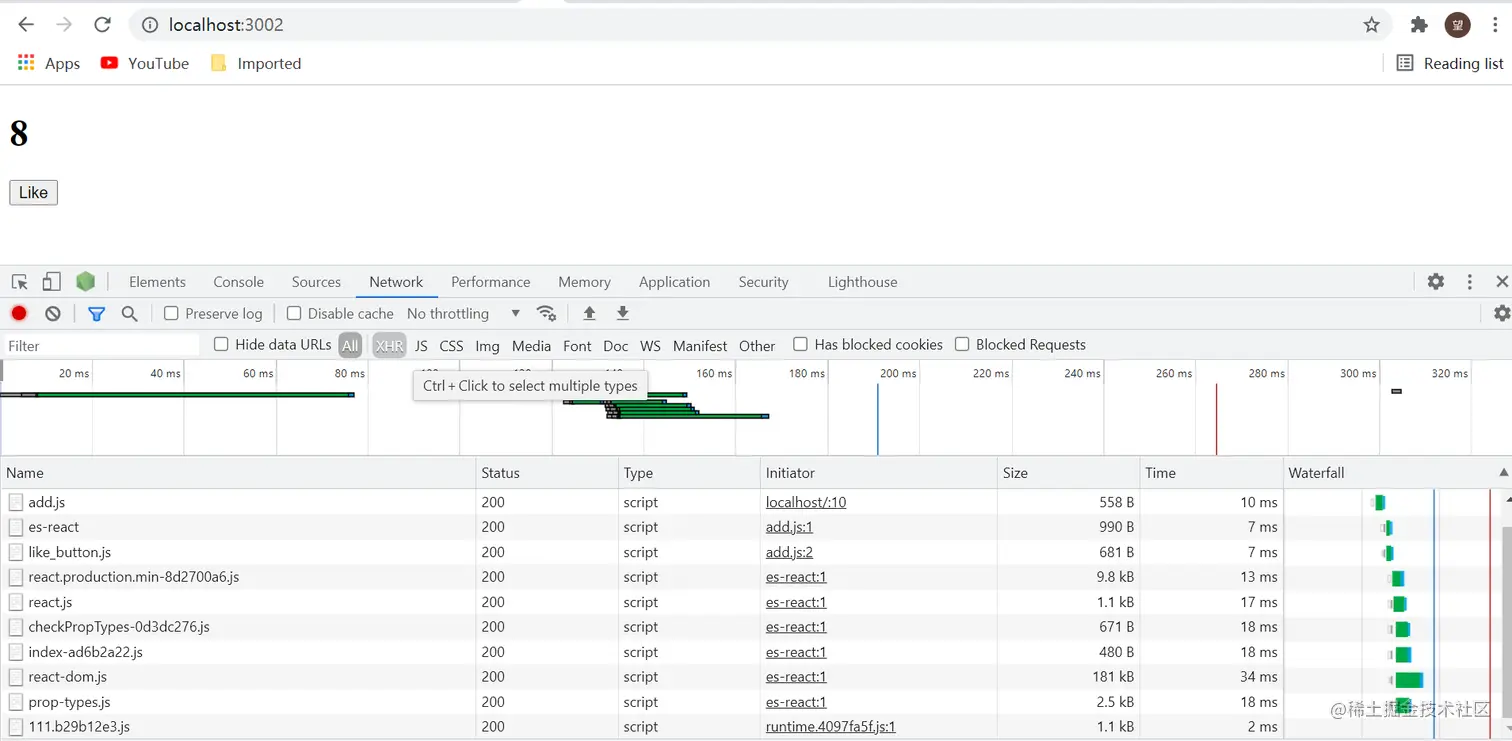Screen dimensions: 1512x741
Task: Open Waterfall column sort arrow
Action: [x=1503, y=473]
